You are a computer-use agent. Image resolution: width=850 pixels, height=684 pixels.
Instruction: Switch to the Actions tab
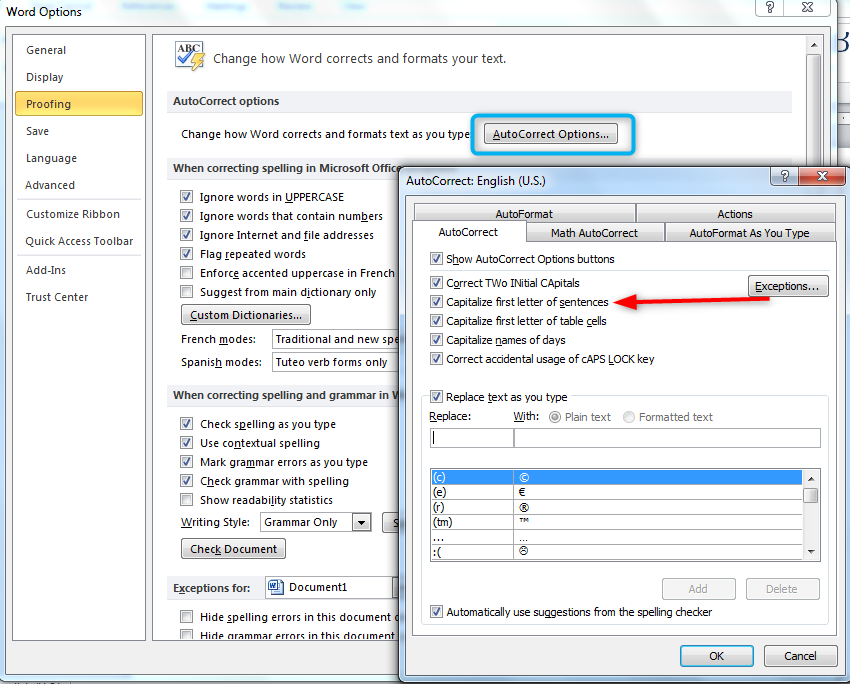pos(735,214)
